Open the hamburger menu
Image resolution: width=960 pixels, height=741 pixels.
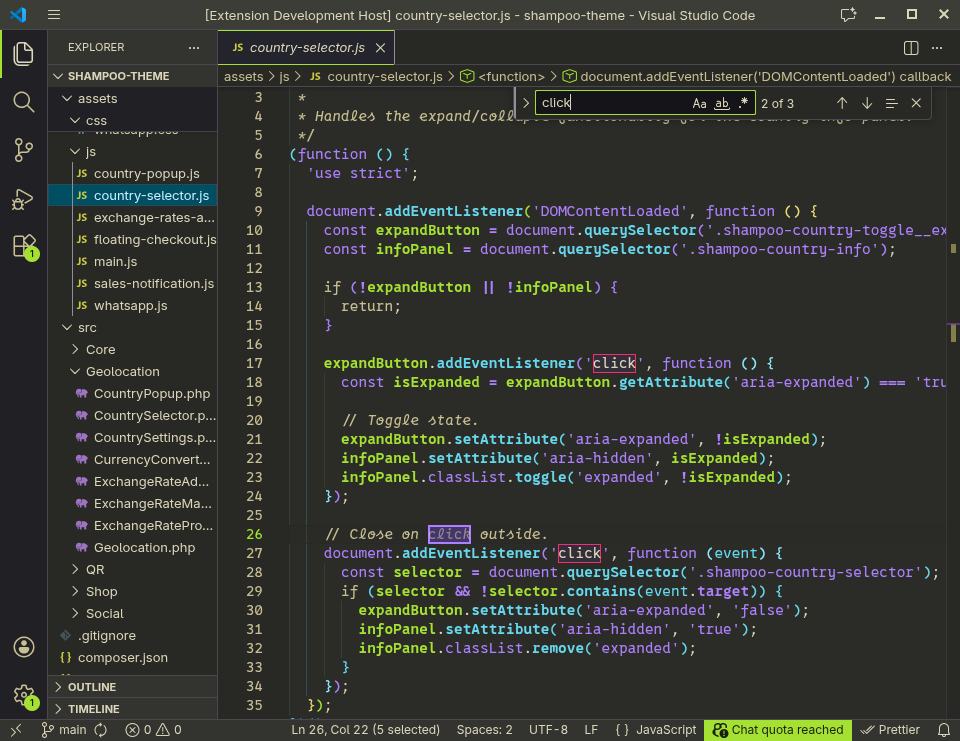(x=54, y=15)
